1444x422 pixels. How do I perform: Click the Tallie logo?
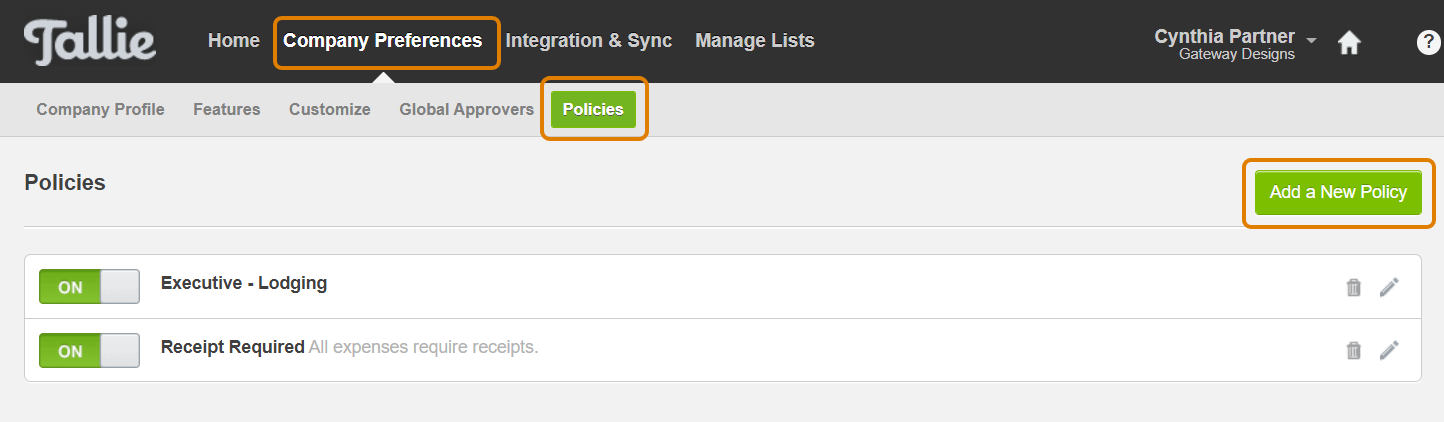(x=90, y=42)
